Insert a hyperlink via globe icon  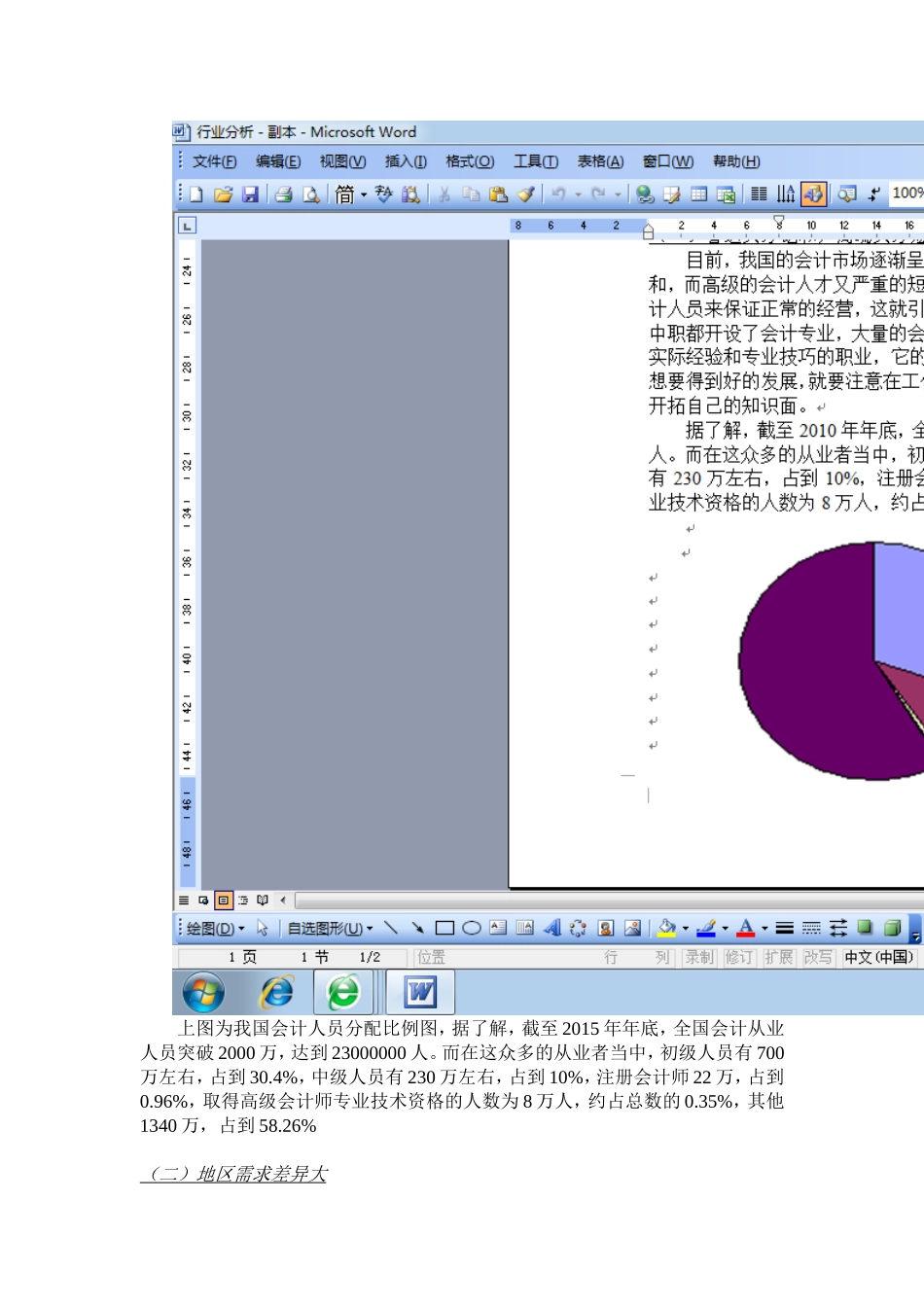click(x=645, y=194)
